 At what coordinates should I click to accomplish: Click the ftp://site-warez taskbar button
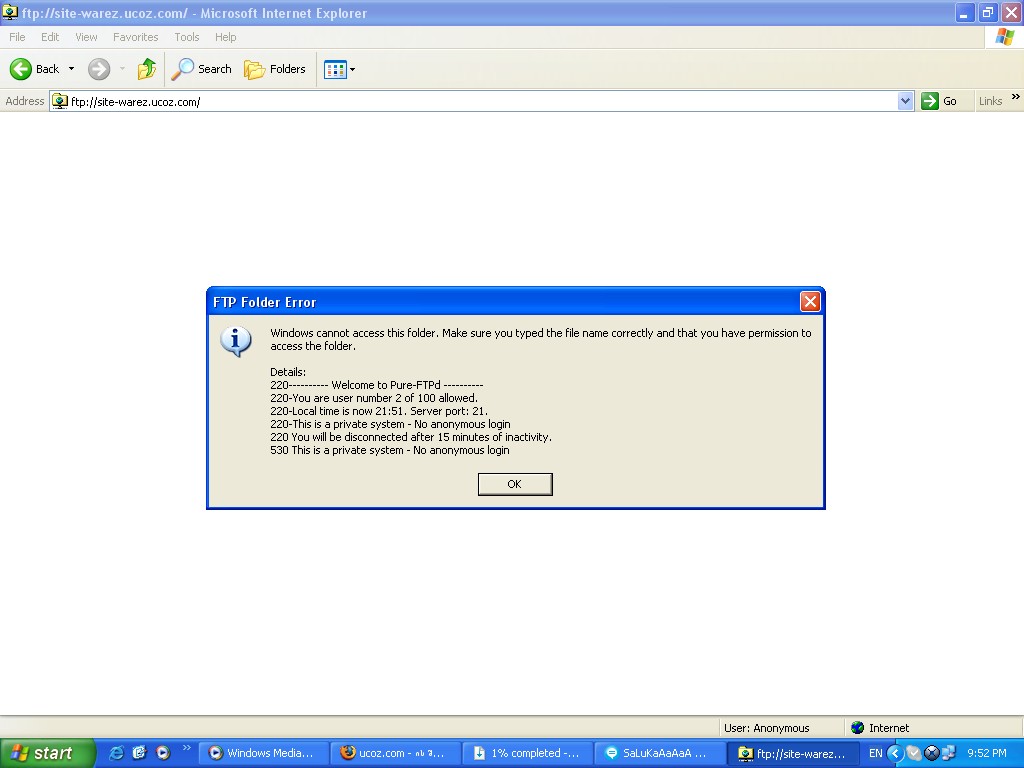[x=792, y=753]
